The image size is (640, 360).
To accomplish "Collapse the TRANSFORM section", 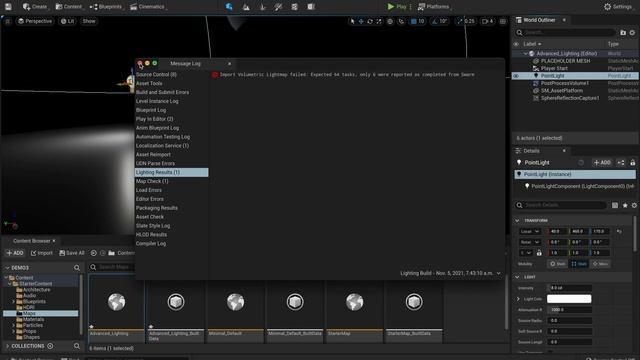I will point(517,220).
